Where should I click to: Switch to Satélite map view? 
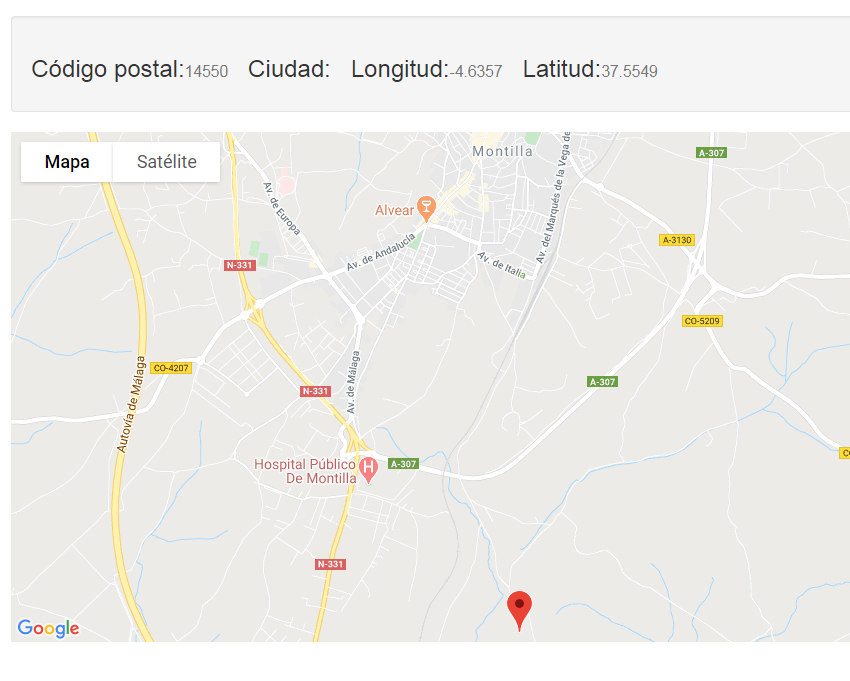coord(166,162)
